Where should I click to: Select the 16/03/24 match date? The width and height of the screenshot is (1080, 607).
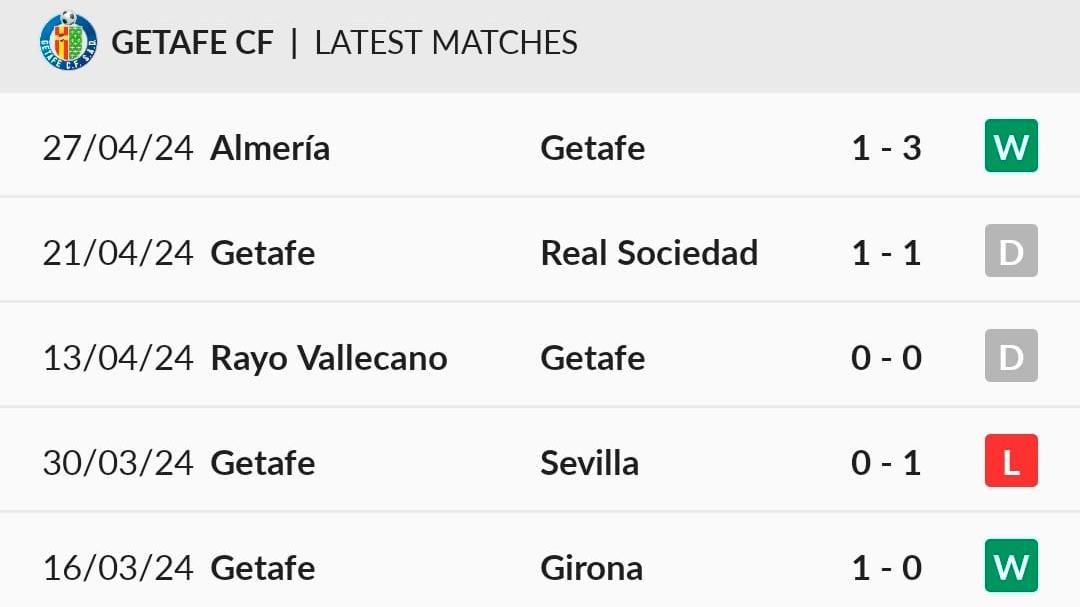click(x=118, y=568)
